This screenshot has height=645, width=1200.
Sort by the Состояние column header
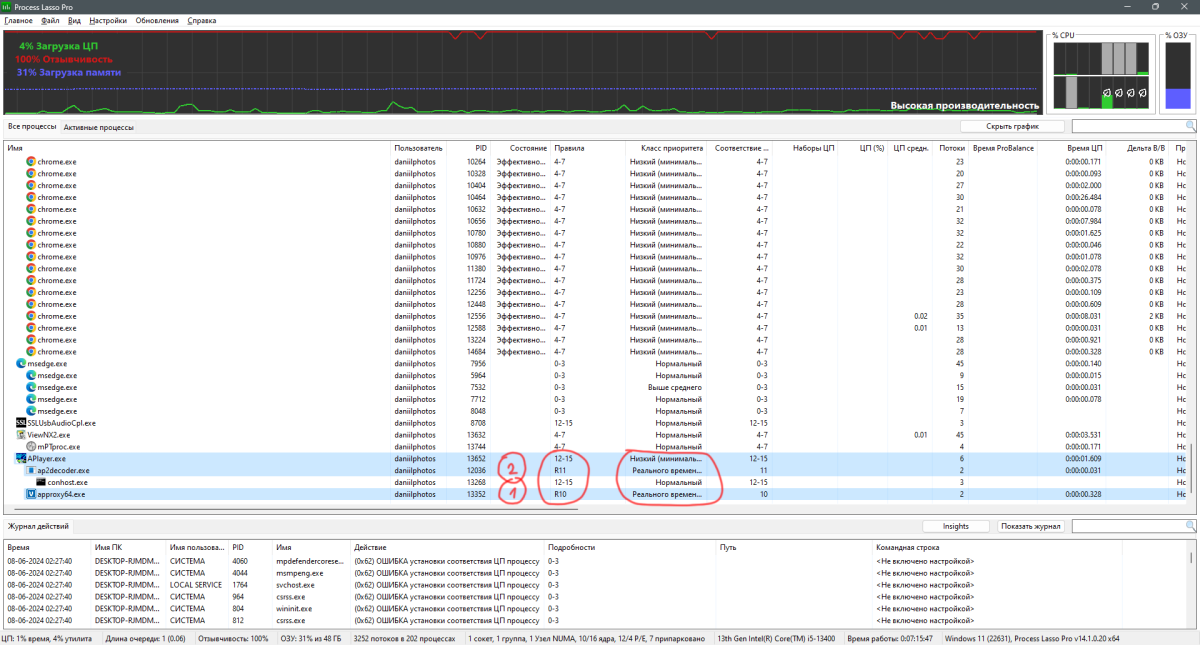[520, 148]
